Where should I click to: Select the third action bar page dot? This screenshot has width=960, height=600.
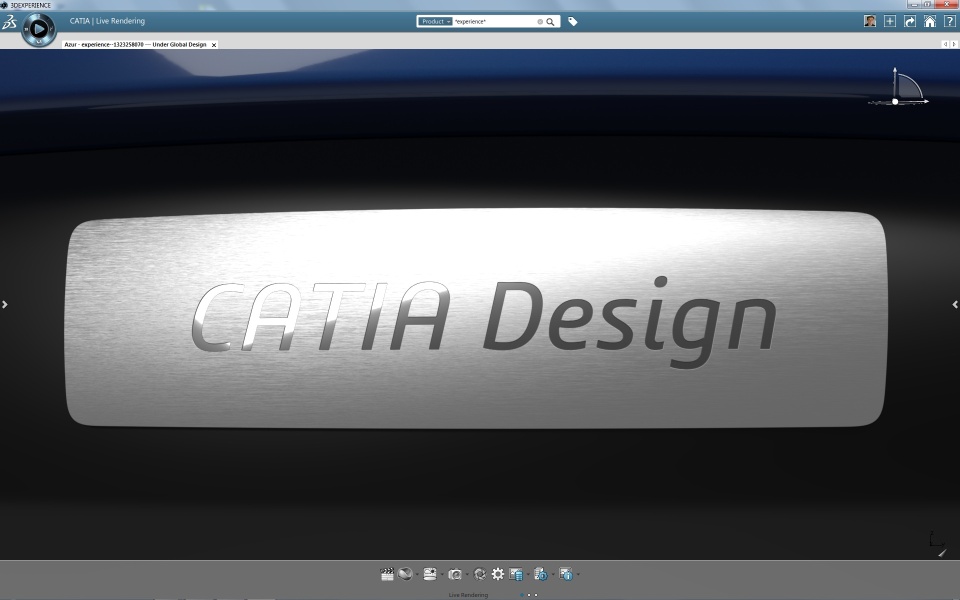[x=536, y=594]
